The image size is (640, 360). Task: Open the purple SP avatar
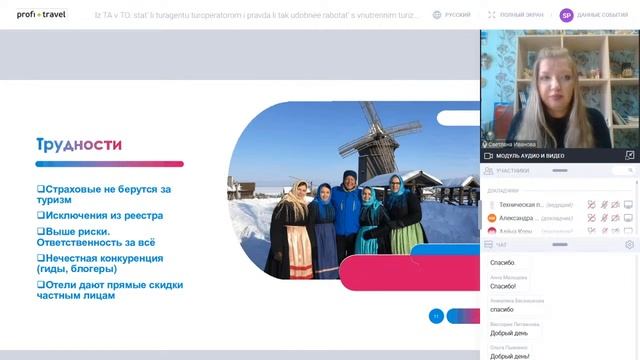566,15
